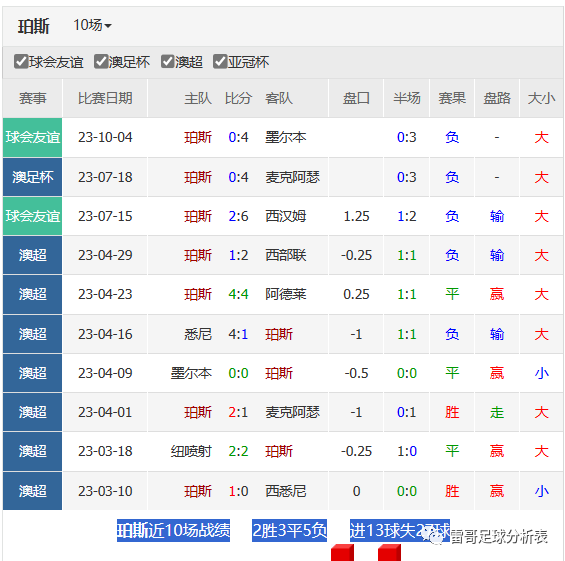The height and width of the screenshot is (561, 565).
Task: Click the 2胜3平5负 summary label
Action: tap(289, 530)
